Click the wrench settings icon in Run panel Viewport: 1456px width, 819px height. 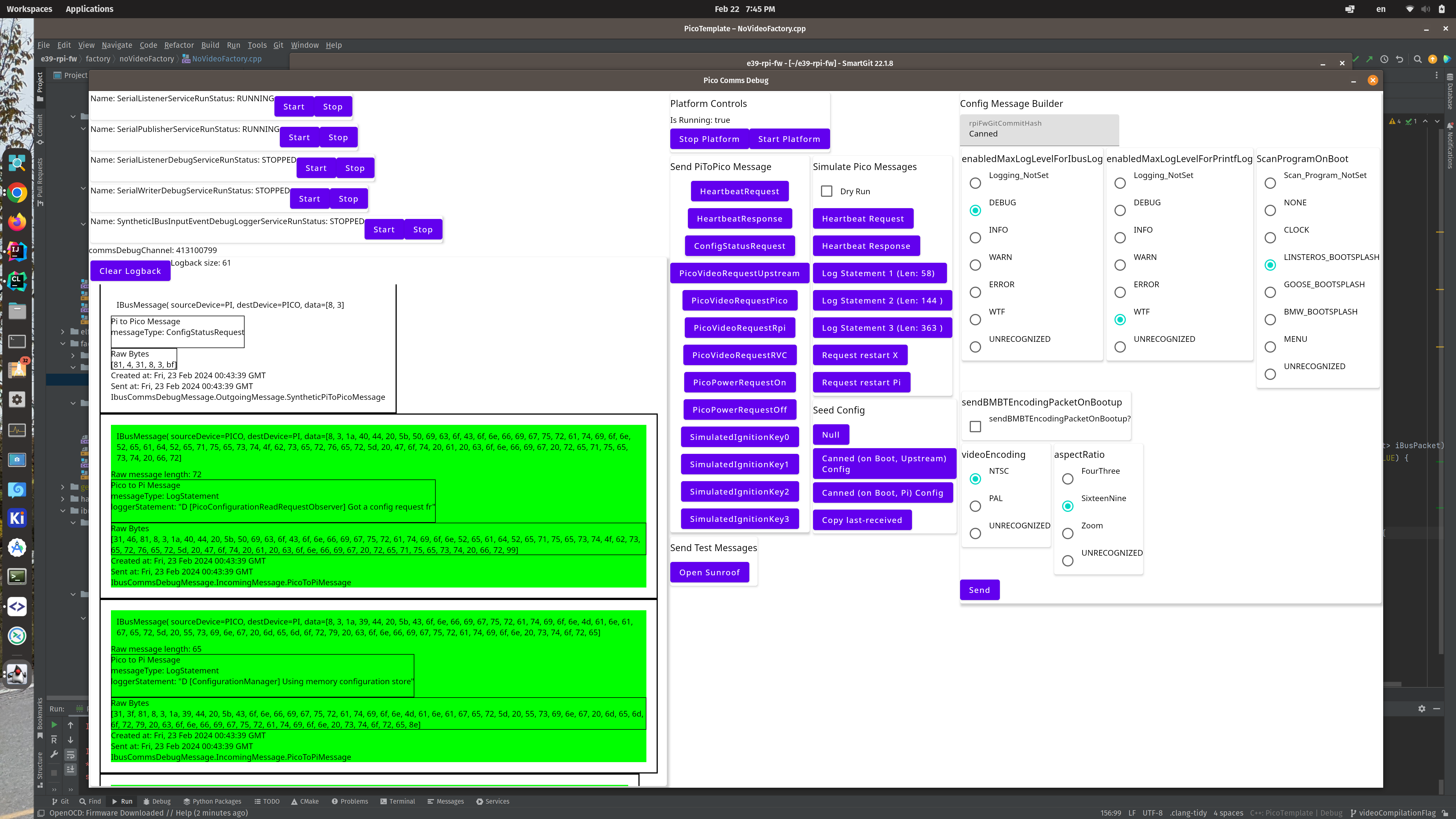click(x=54, y=754)
